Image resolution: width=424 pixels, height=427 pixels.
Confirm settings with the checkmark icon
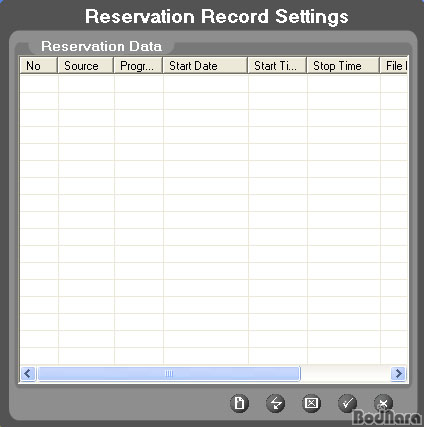(347, 403)
